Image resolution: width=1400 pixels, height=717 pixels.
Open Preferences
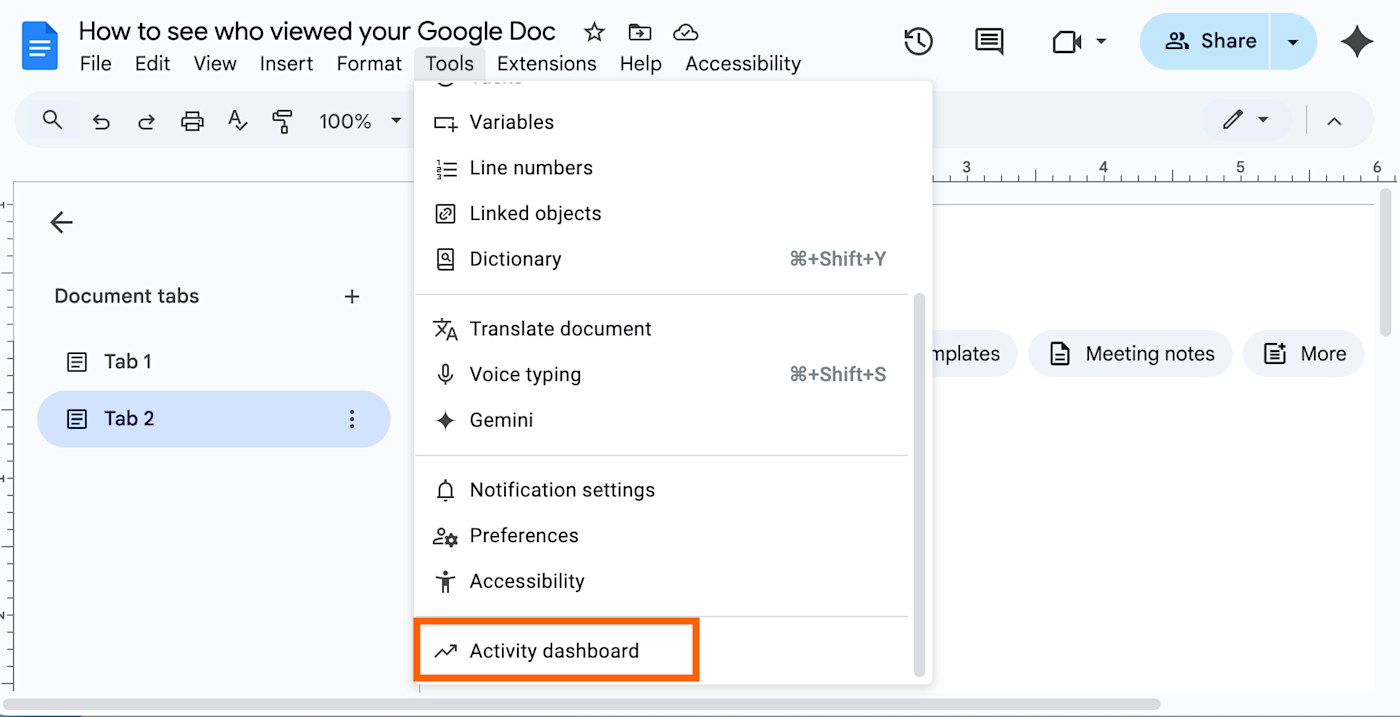pos(662,536)
